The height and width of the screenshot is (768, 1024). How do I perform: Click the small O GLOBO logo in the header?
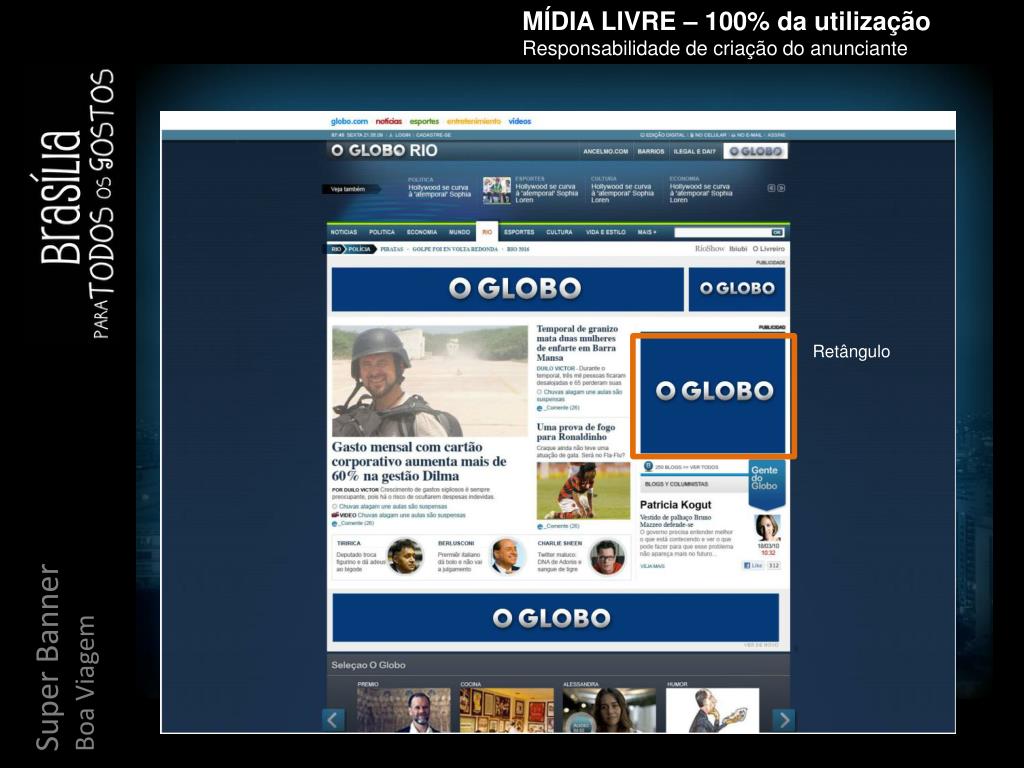756,152
